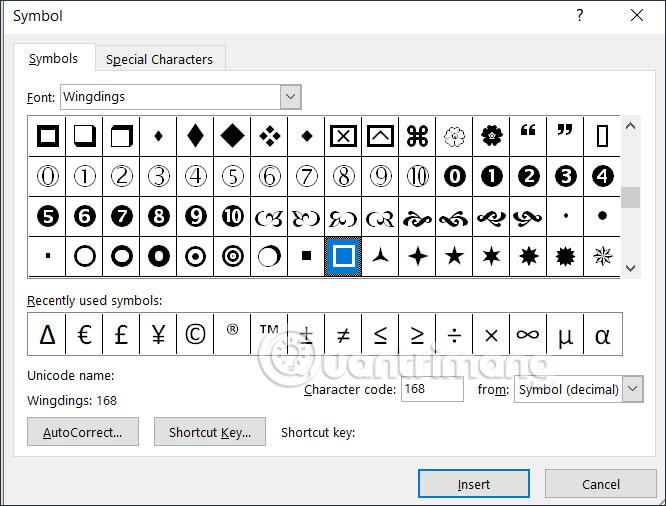Select the black circled number 0
Screen dimensions: 666x506
(454, 176)
